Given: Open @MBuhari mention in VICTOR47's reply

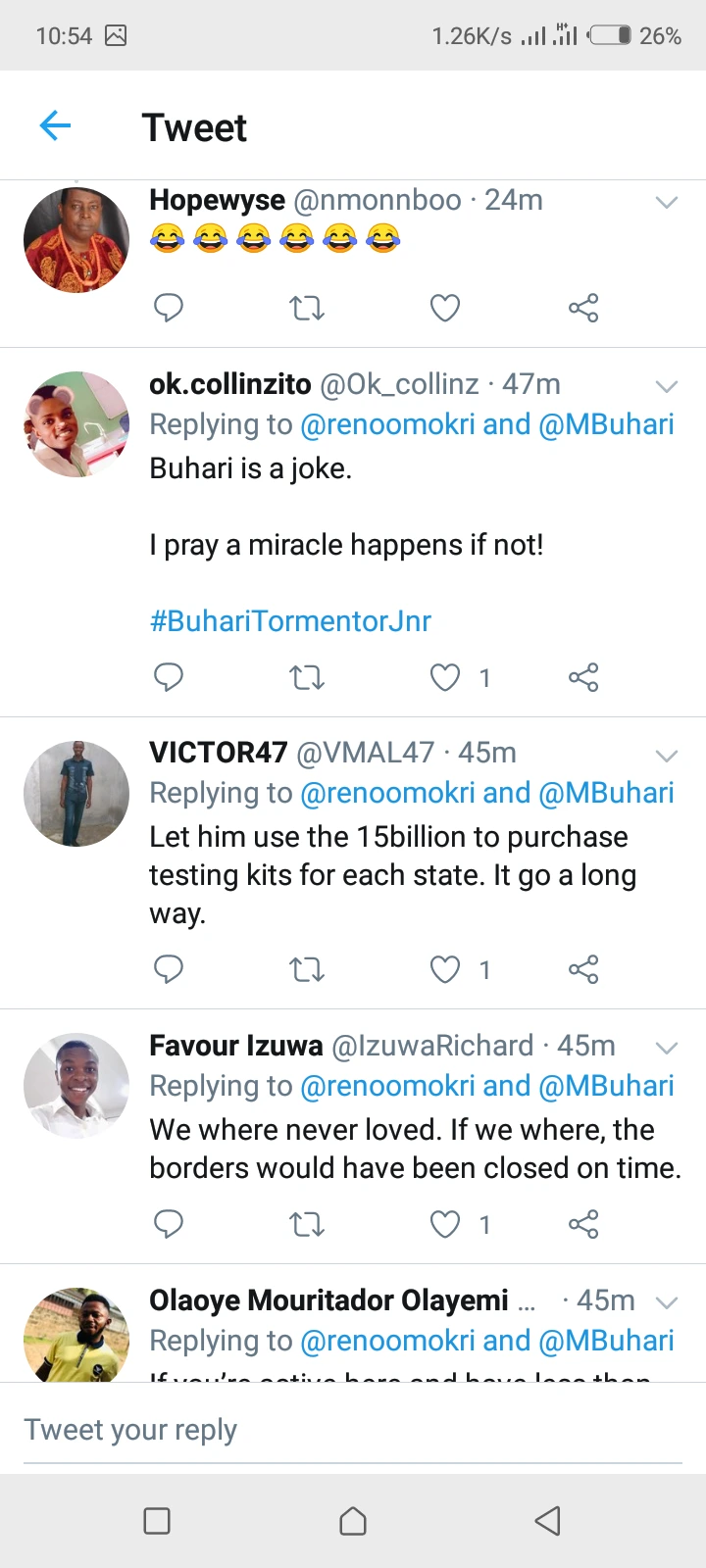Looking at the screenshot, I should (x=606, y=793).
